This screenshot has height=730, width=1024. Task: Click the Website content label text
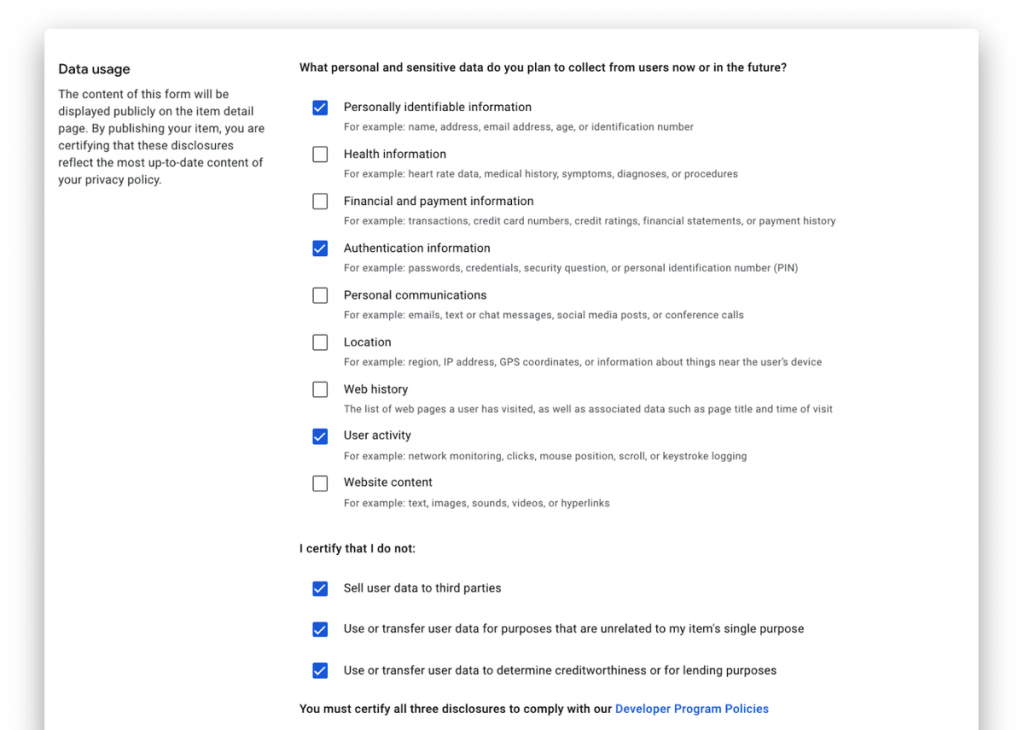(388, 483)
